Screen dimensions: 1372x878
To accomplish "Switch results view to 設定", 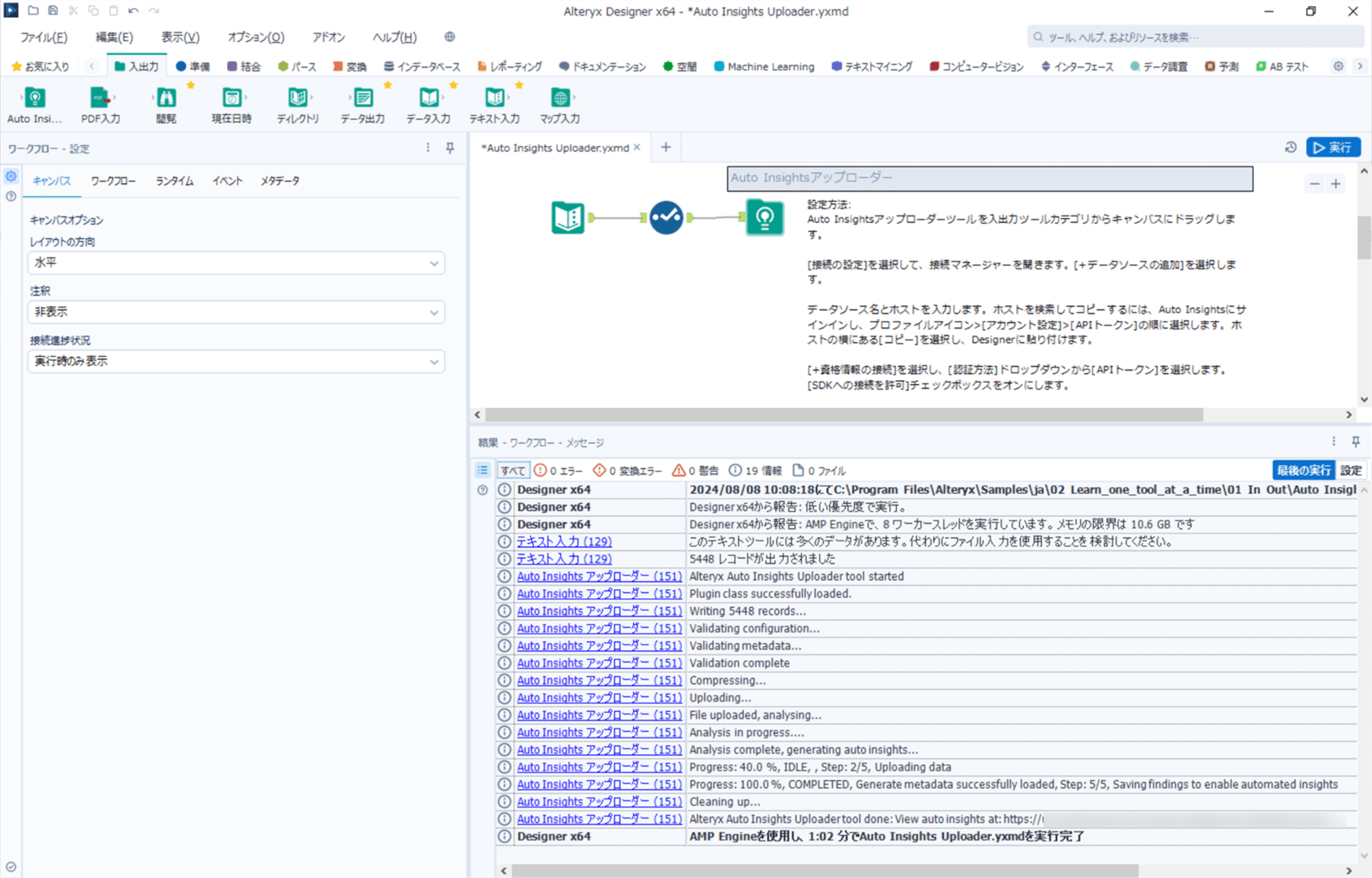I will click(1351, 471).
